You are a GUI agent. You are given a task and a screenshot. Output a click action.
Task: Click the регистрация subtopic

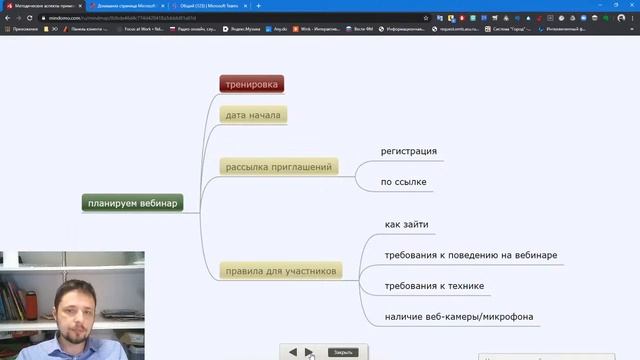click(x=409, y=151)
